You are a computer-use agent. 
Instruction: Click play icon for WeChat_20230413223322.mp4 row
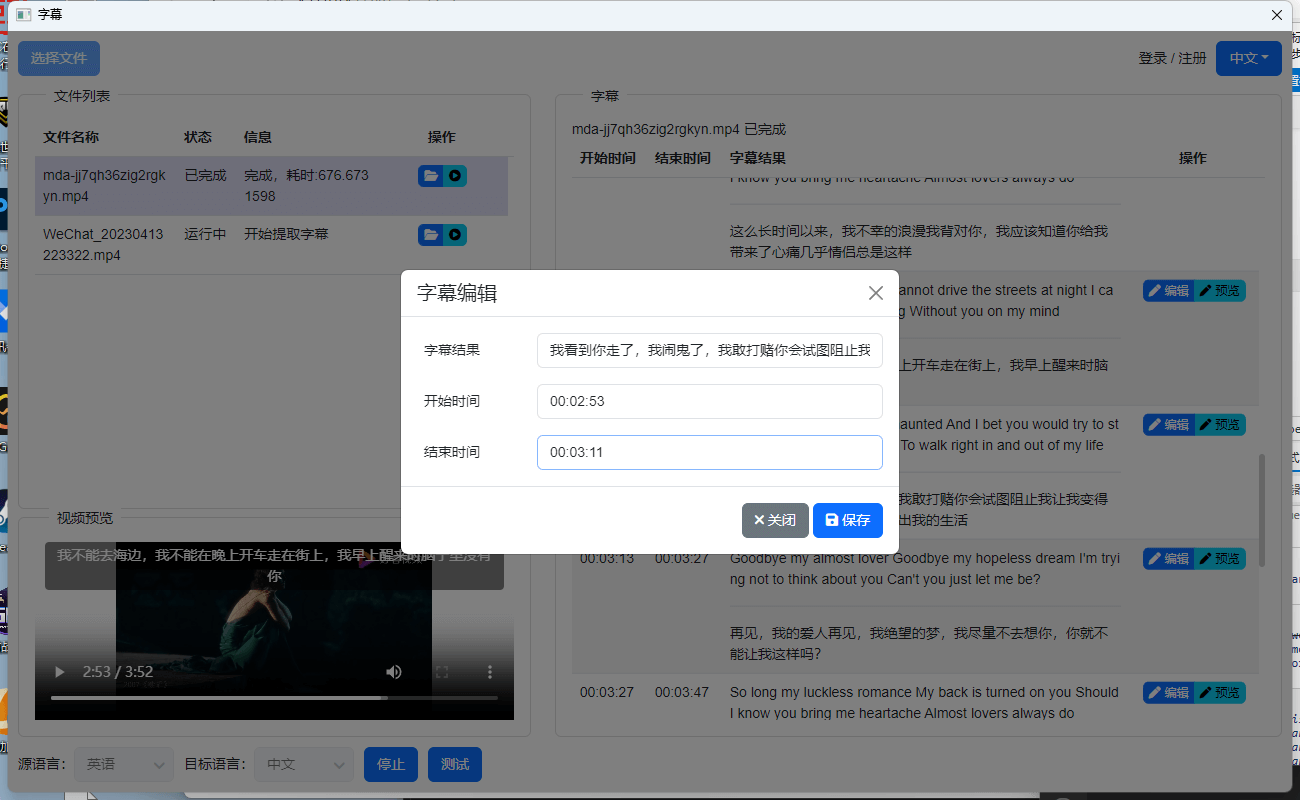coord(455,234)
